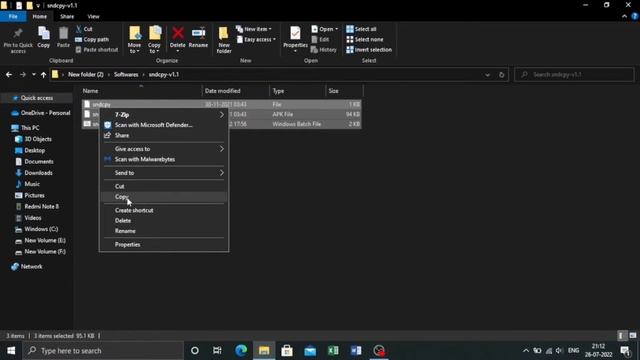Open the 7-Zip submenu
The image size is (640, 360).
tap(164, 115)
